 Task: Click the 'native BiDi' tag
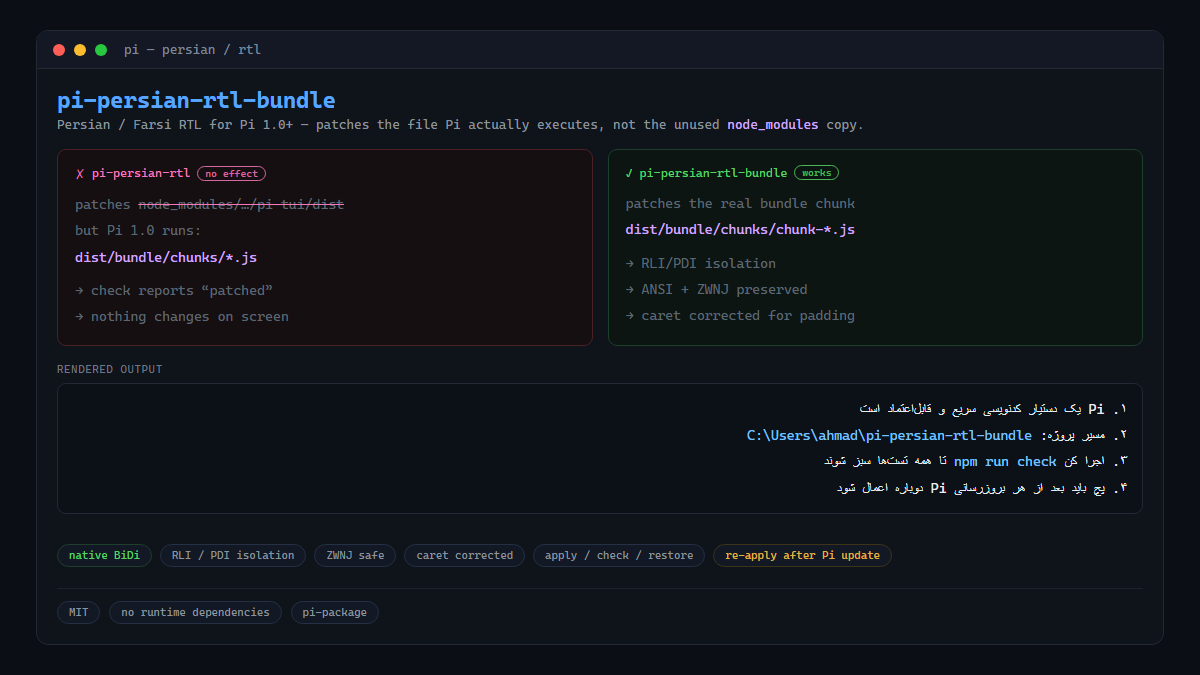[105, 555]
